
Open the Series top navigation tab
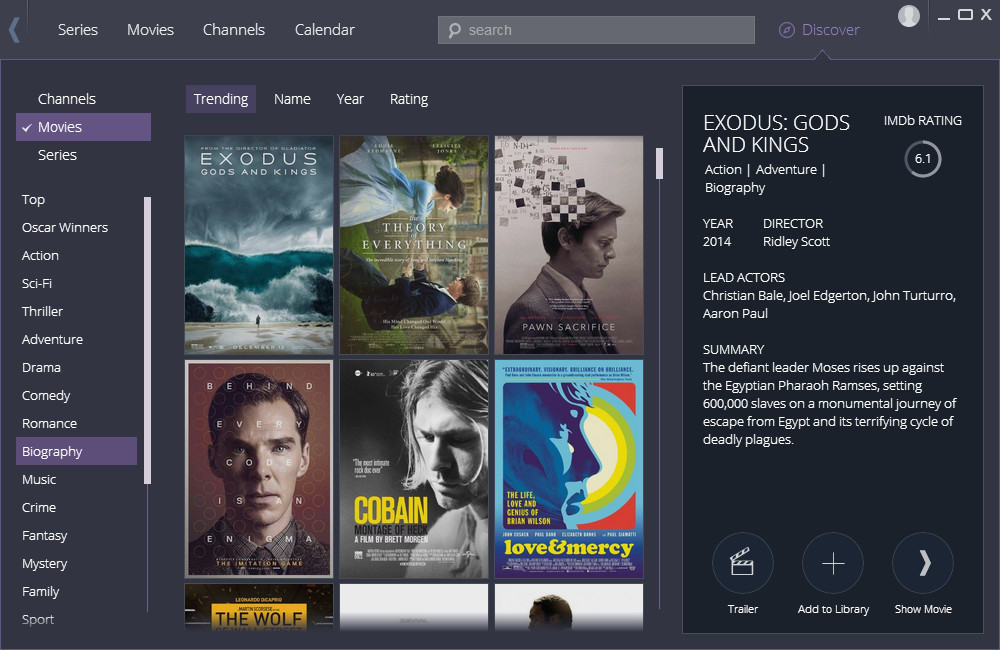[x=78, y=30]
